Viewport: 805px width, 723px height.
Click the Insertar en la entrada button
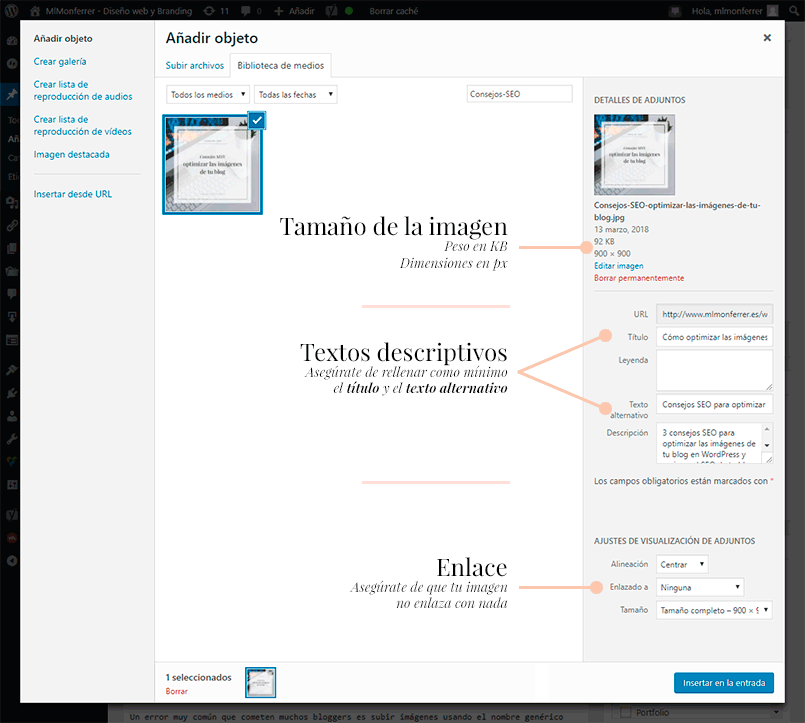(723, 682)
